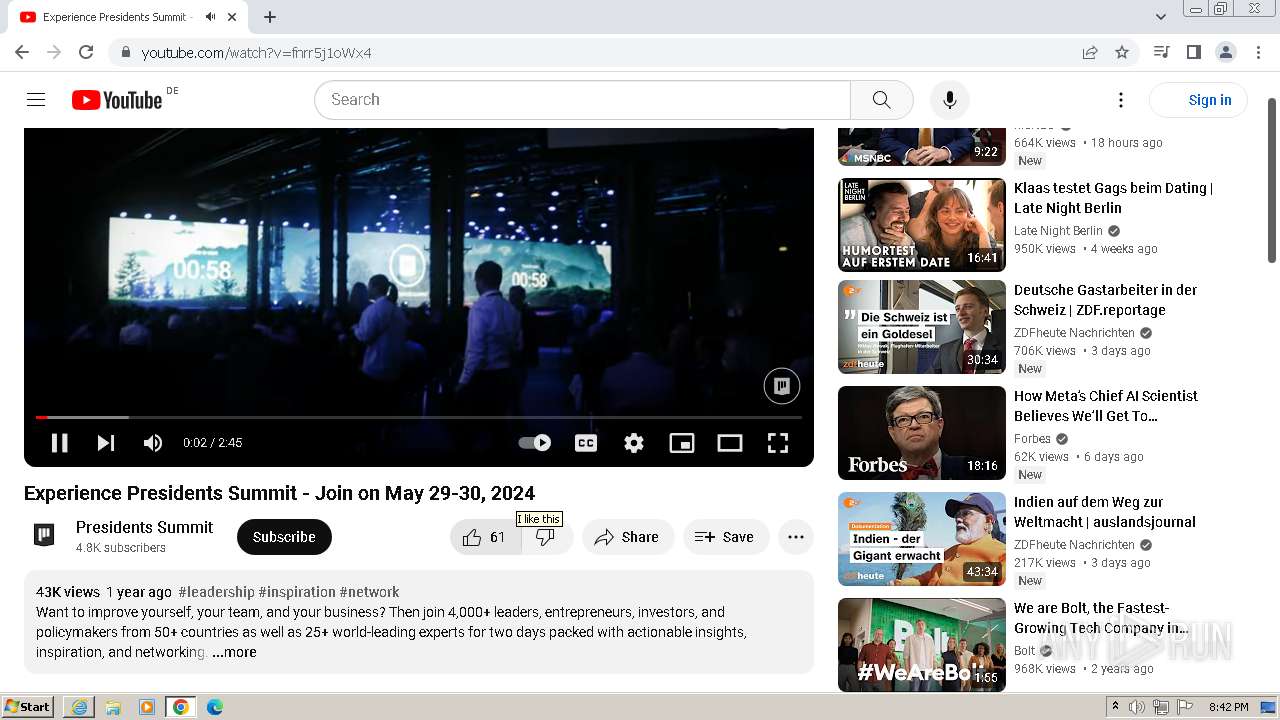Open system tray volume icon
This screenshot has width=1280, height=720.
point(1138,707)
